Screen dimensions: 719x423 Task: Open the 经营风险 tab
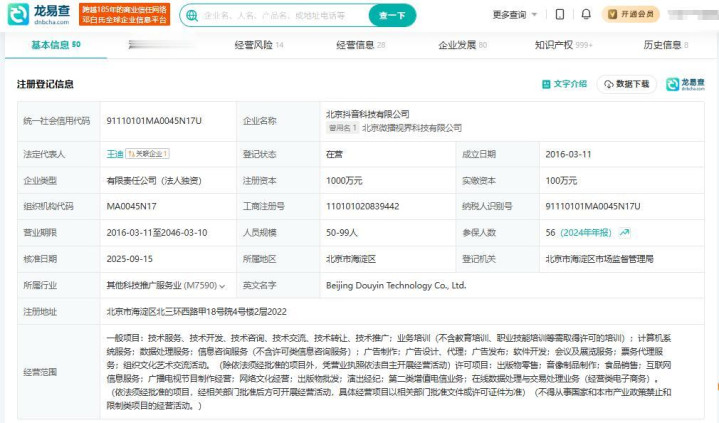click(x=258, y=45)
